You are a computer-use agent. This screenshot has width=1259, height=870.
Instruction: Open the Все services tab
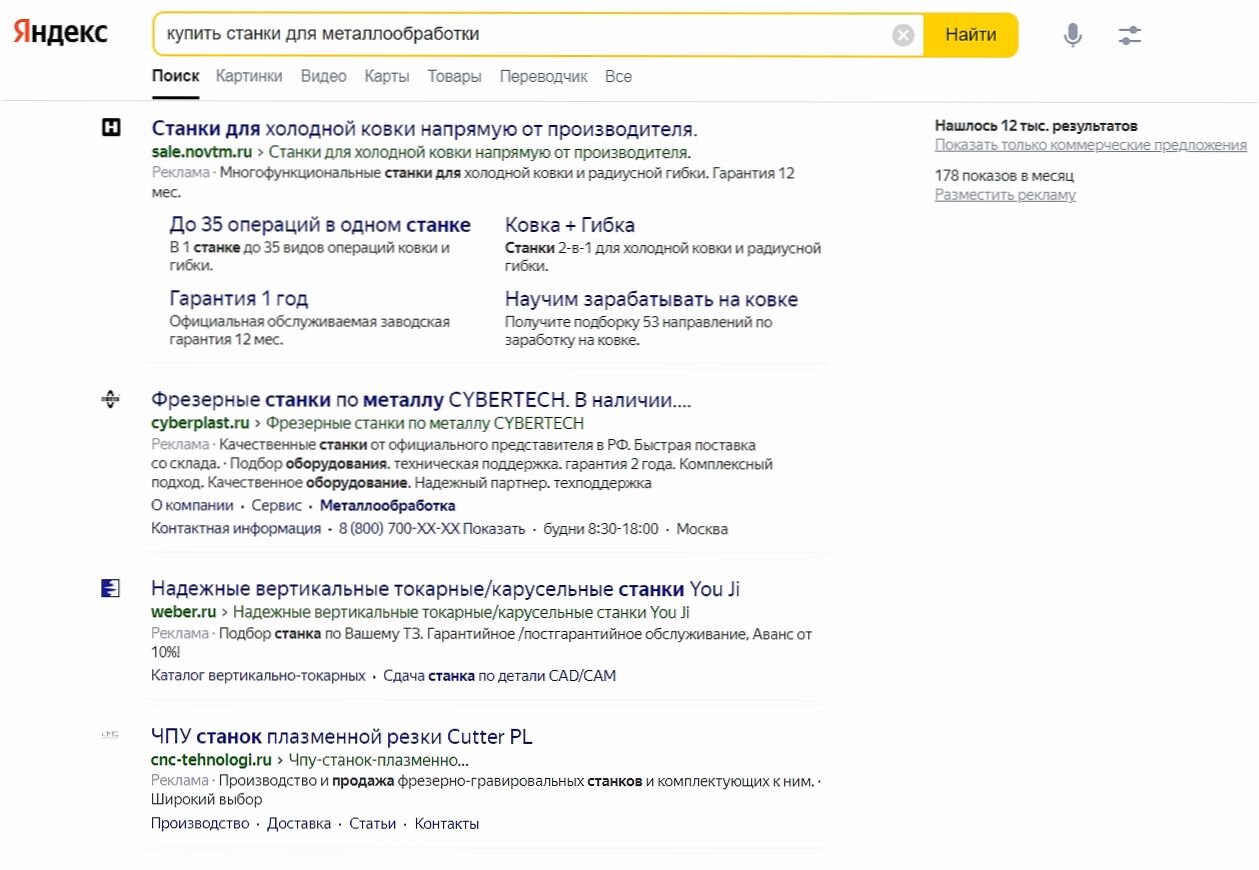click(x=618, y=76)
